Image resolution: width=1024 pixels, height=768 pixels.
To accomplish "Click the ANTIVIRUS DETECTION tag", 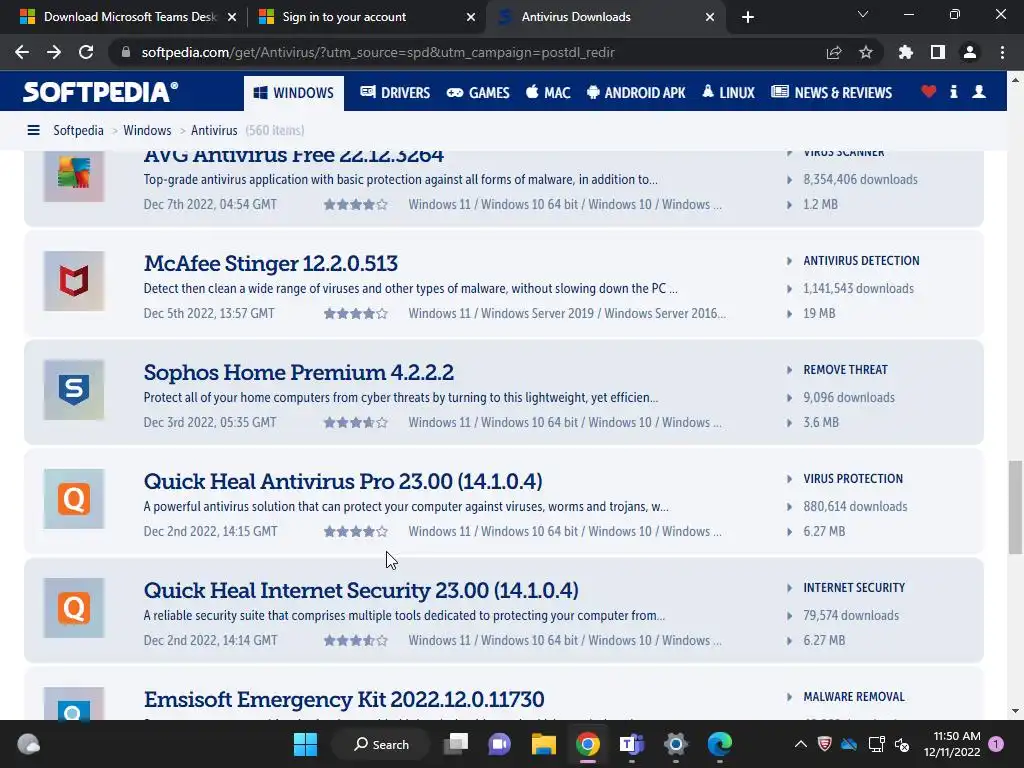I will tap(861, 261).
